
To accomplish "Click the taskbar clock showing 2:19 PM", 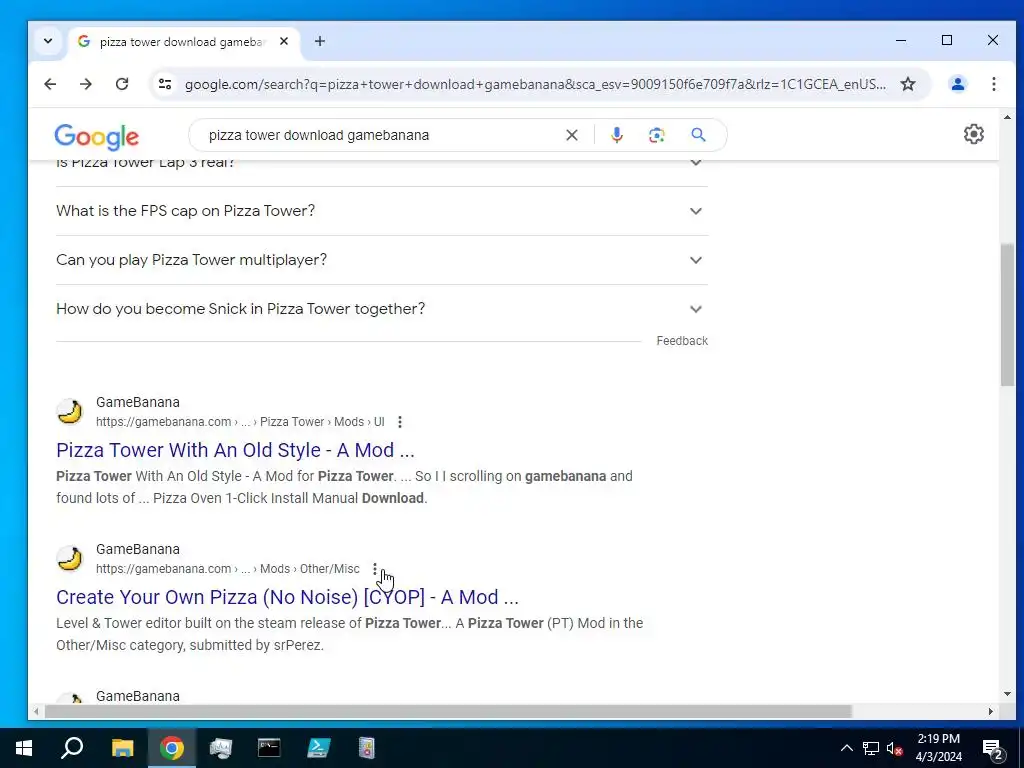I will [x=938, y=748].
